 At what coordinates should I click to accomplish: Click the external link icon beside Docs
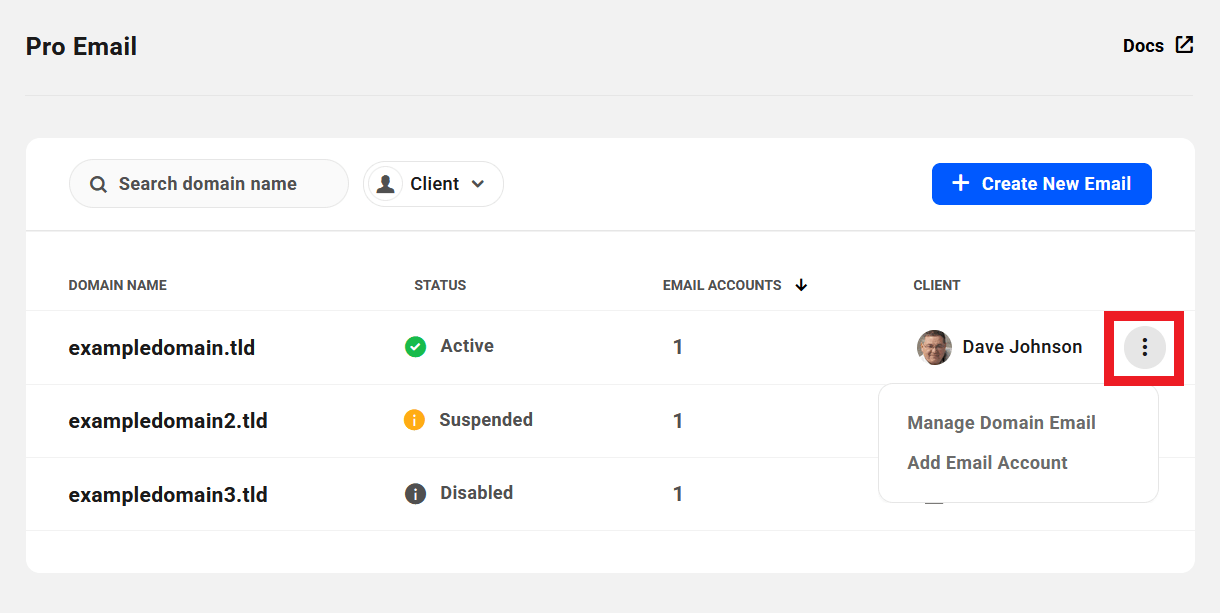[x=1184, y=45]
